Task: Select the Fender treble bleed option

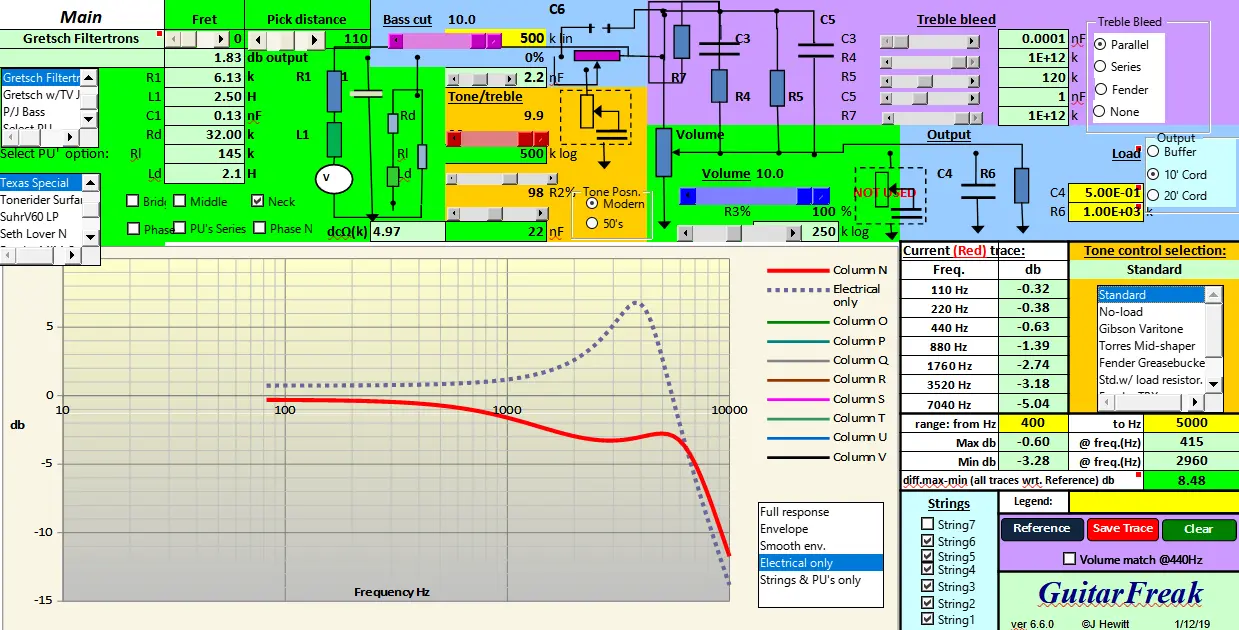Action: pyautogui.click(x=1101, y=89)
